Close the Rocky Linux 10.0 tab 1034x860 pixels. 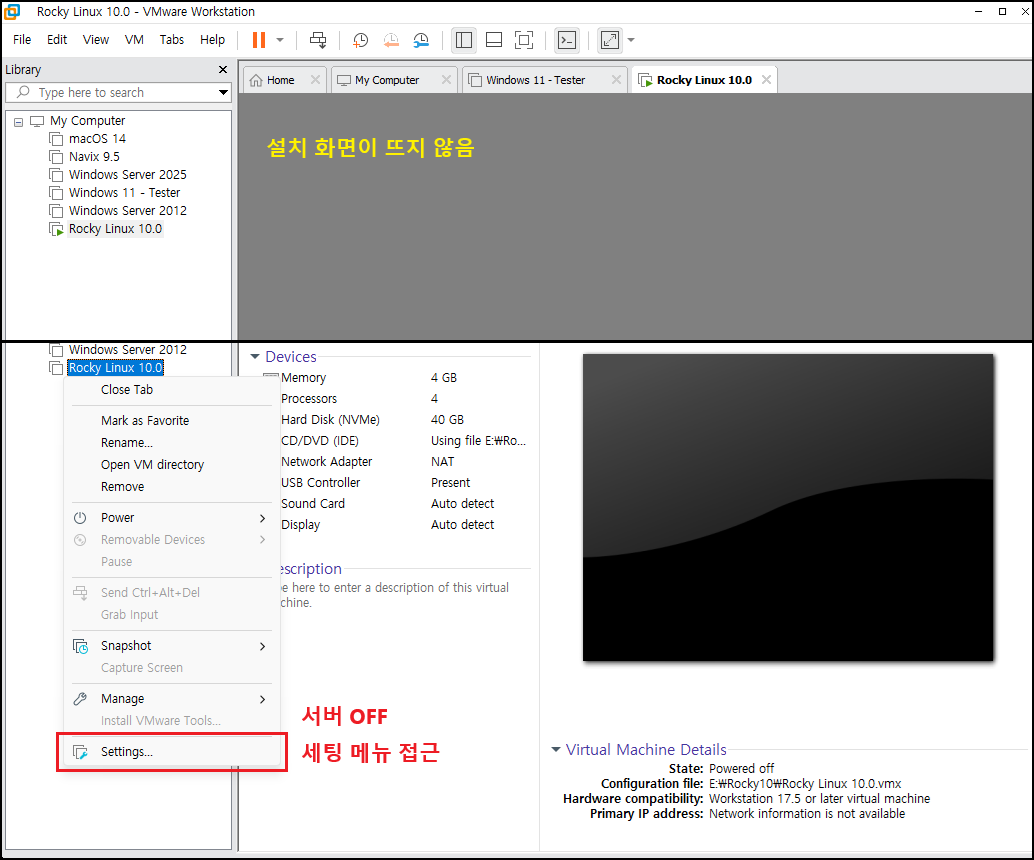[766, 80]
